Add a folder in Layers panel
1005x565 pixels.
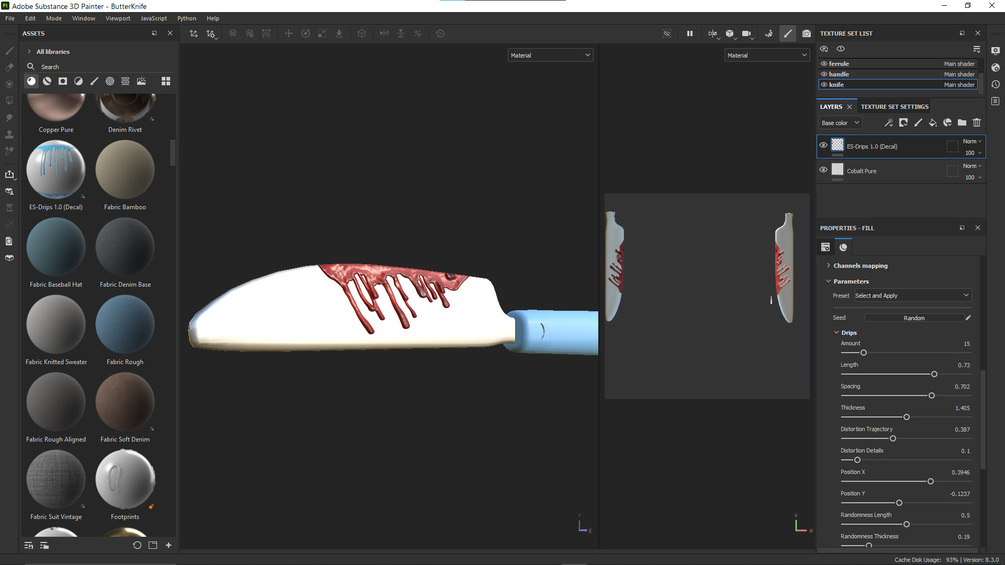pyautogui.click(x=962, y=122)
